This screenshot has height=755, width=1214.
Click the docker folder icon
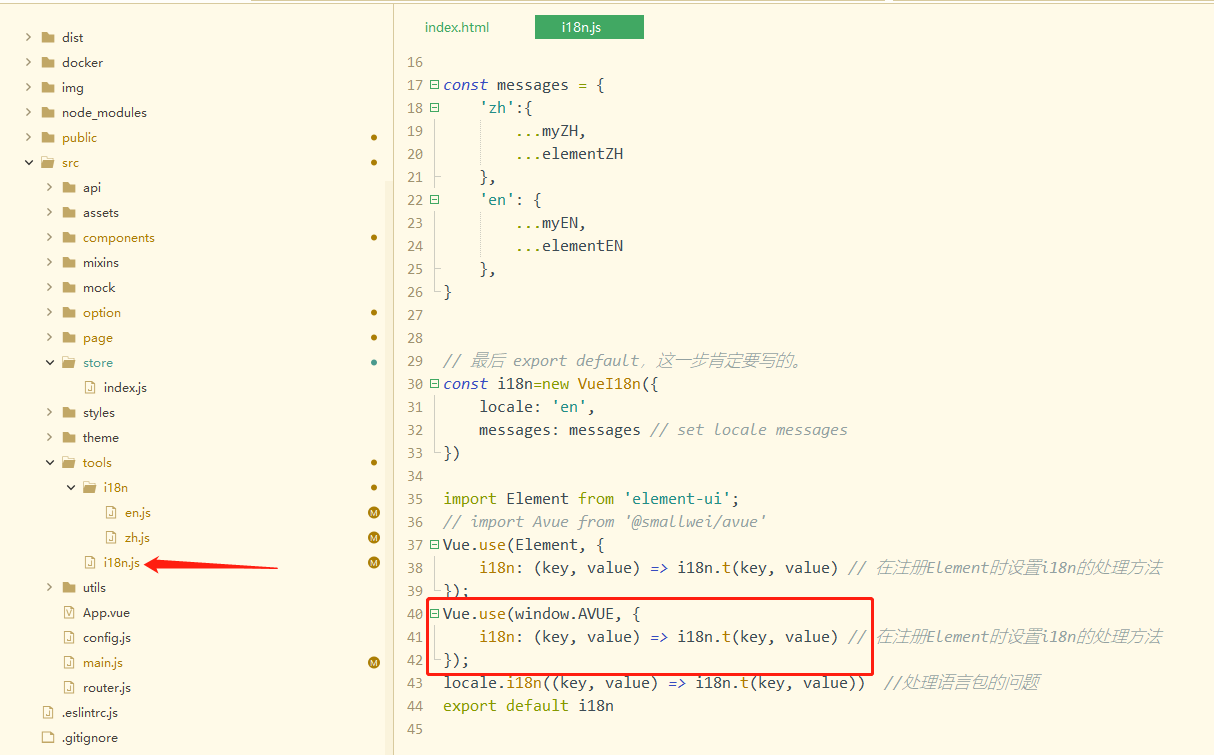pos(48,62)
